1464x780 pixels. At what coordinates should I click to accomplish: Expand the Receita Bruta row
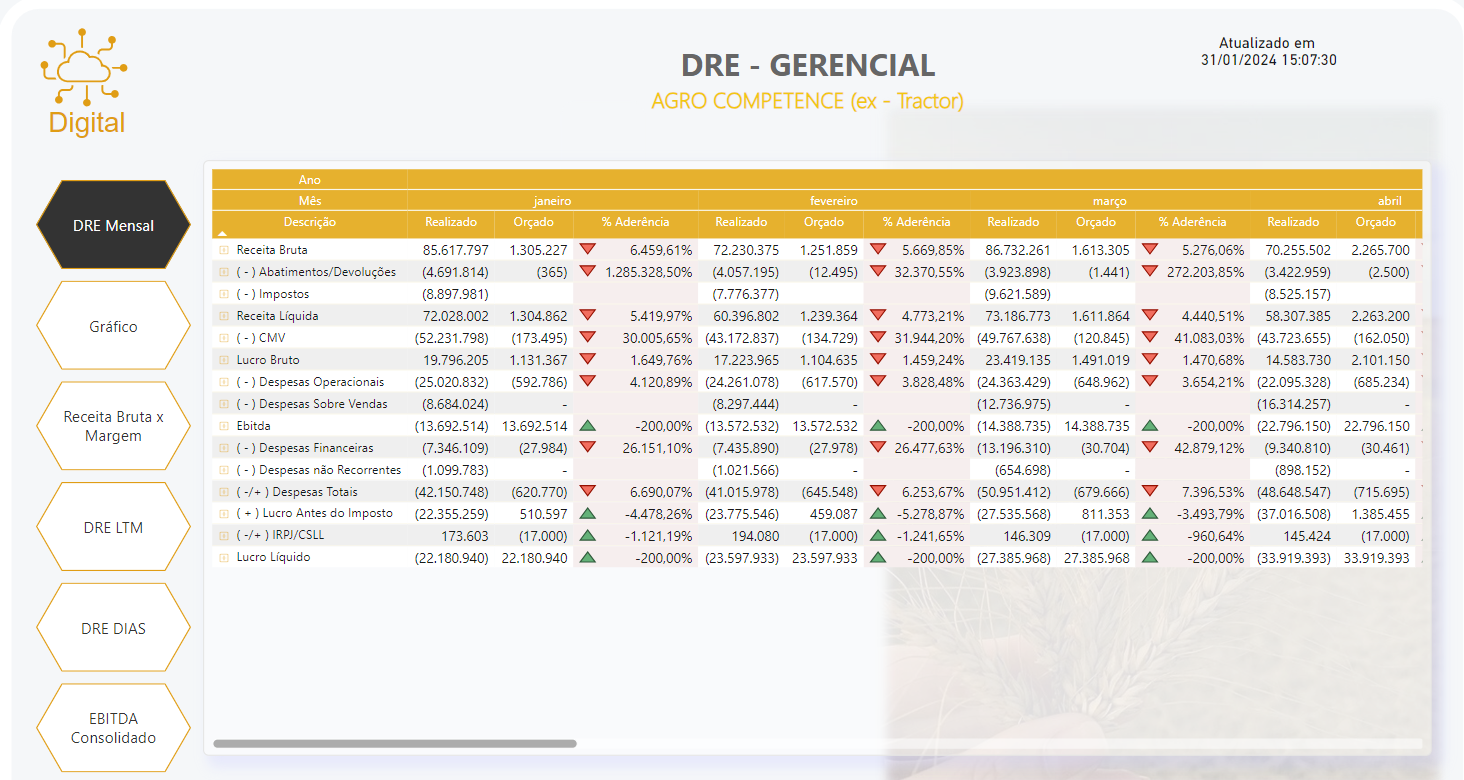224,250
